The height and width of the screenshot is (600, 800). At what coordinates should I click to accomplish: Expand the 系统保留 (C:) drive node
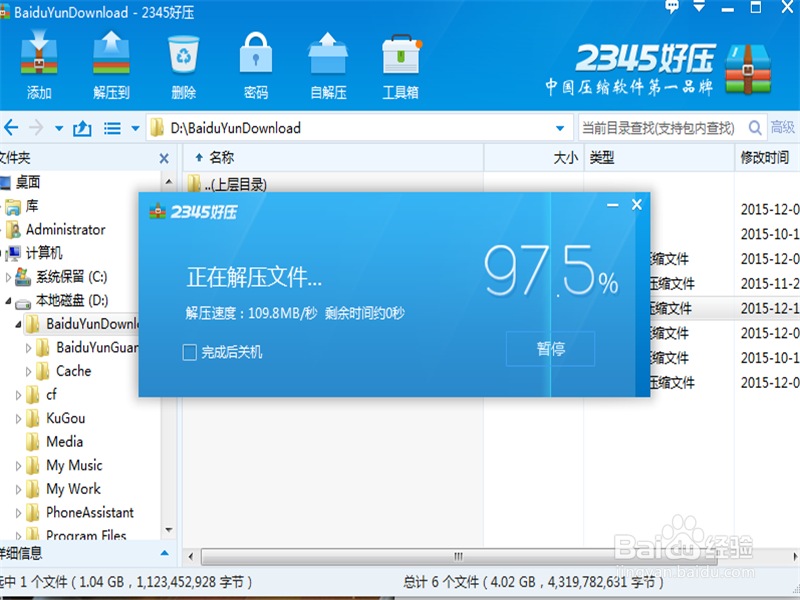[8, 277]
